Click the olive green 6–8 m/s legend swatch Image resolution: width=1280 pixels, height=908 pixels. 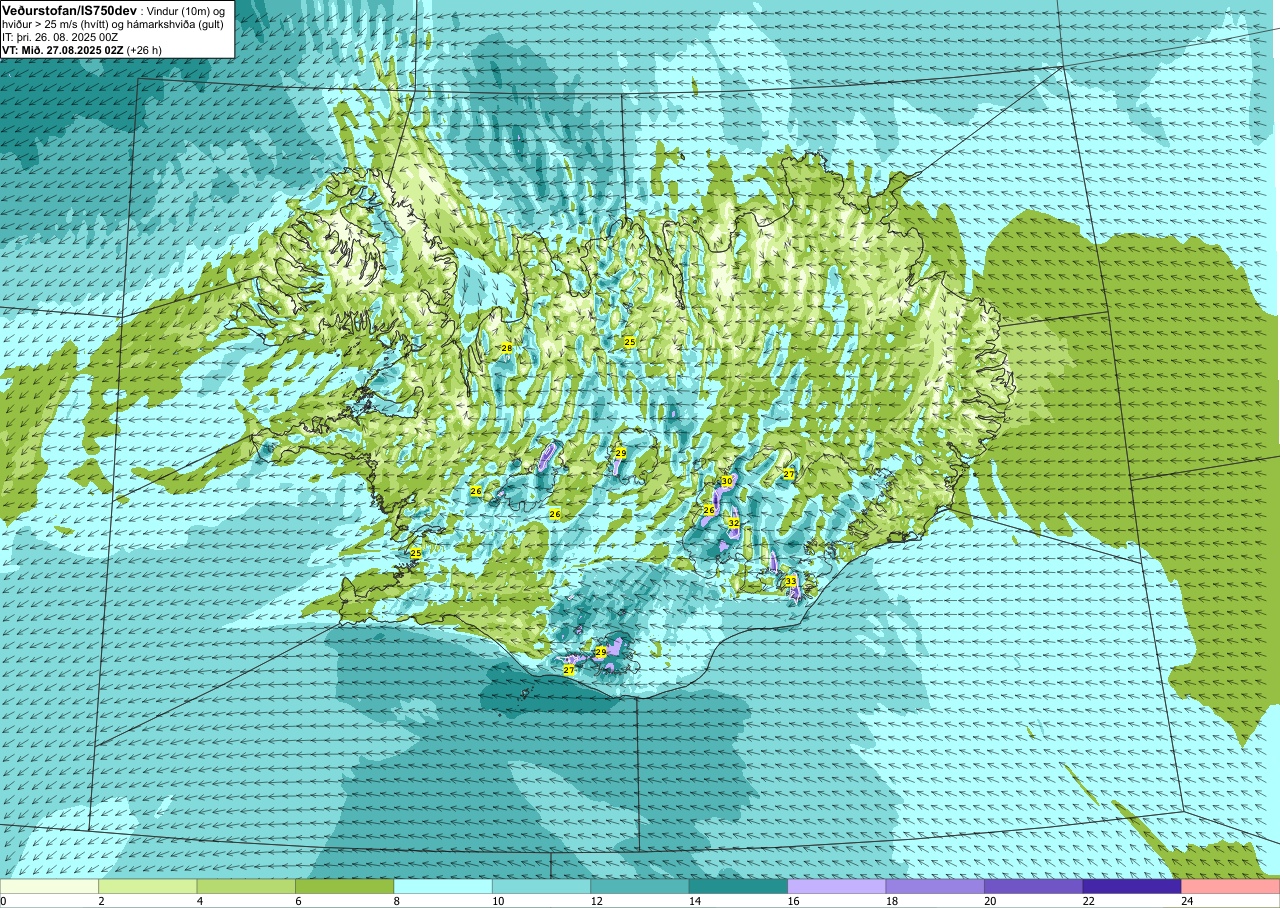pos(345,886)
